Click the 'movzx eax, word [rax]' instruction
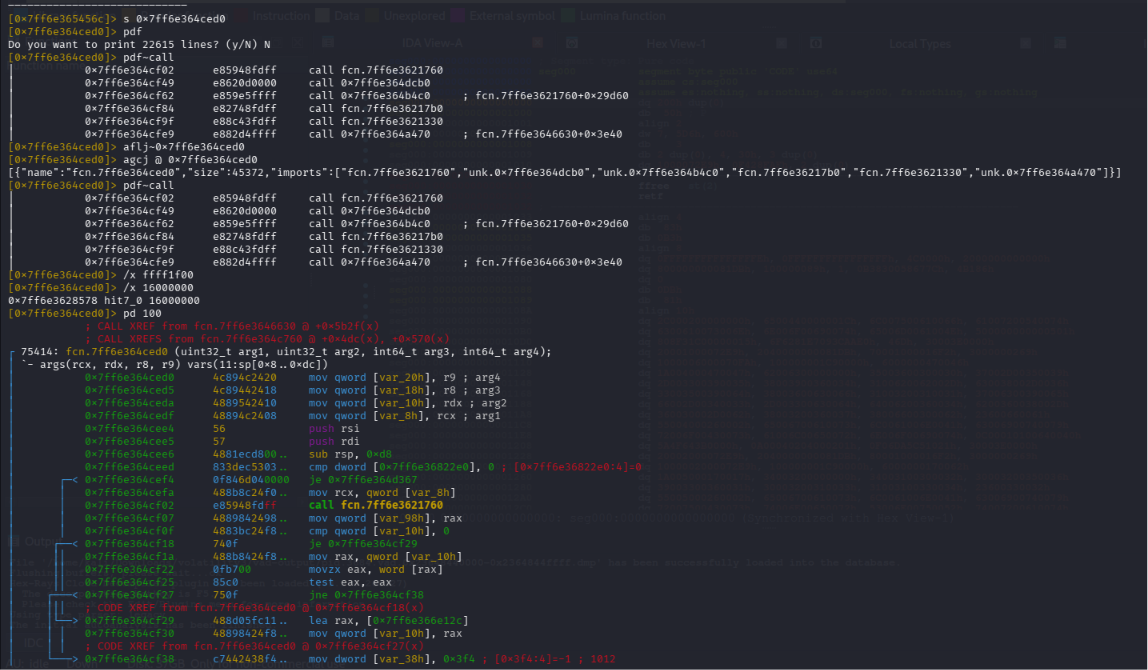This screenshot has width=1148, height=670. tap(376, 570)
